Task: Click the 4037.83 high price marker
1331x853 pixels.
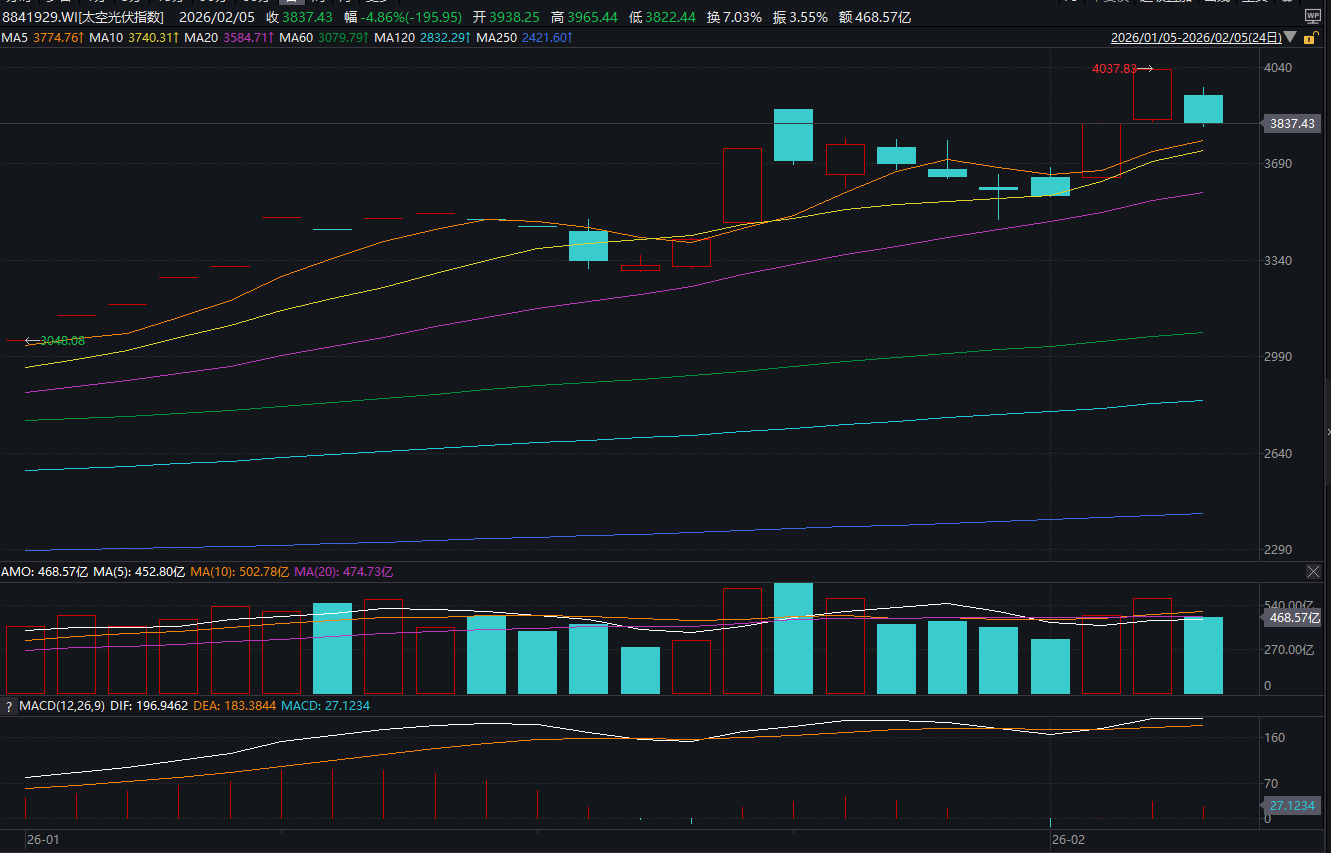Action: [x=1113, y=69]
